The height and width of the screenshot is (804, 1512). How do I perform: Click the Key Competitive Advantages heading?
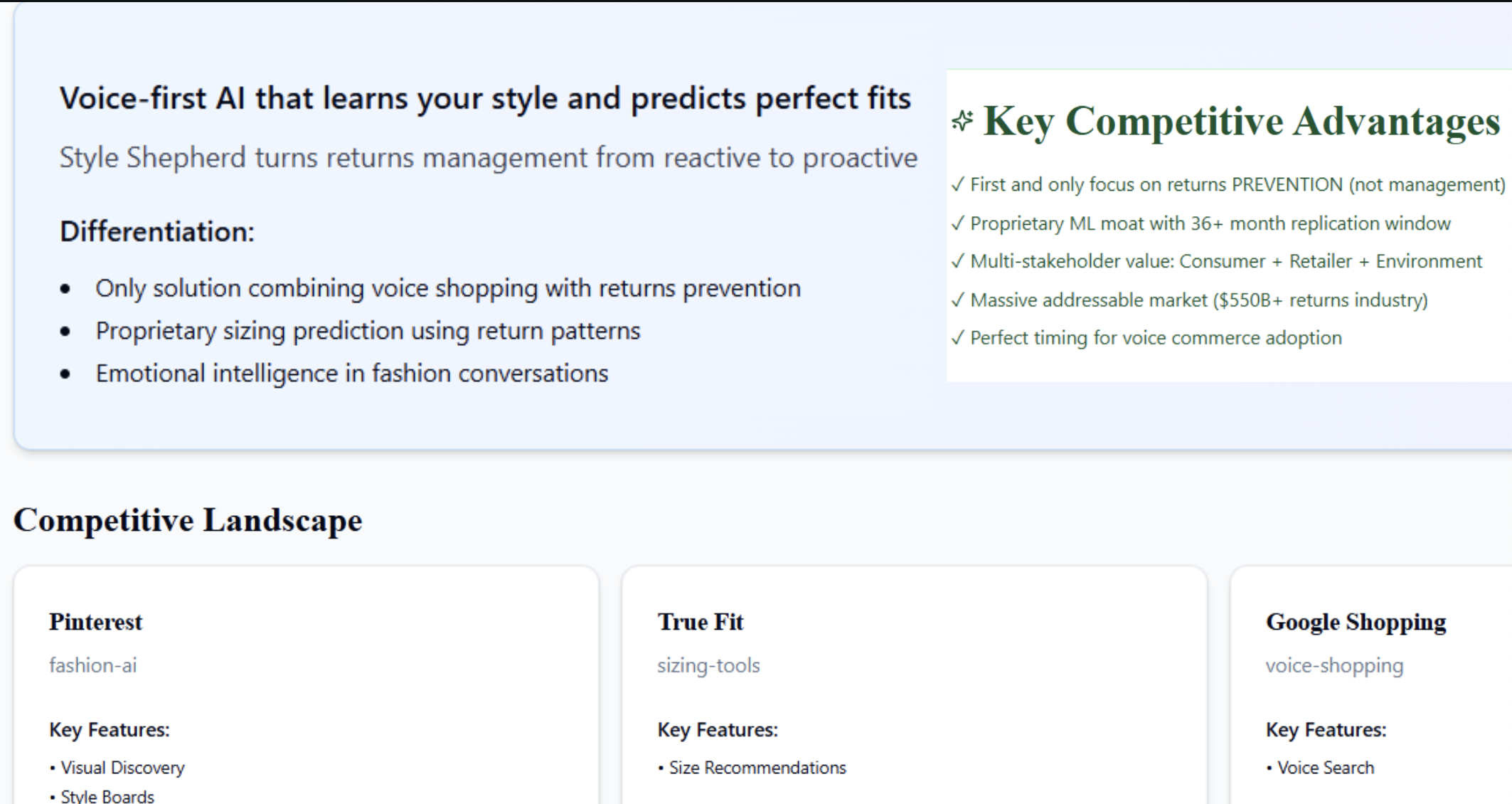tap(1241, 121)
